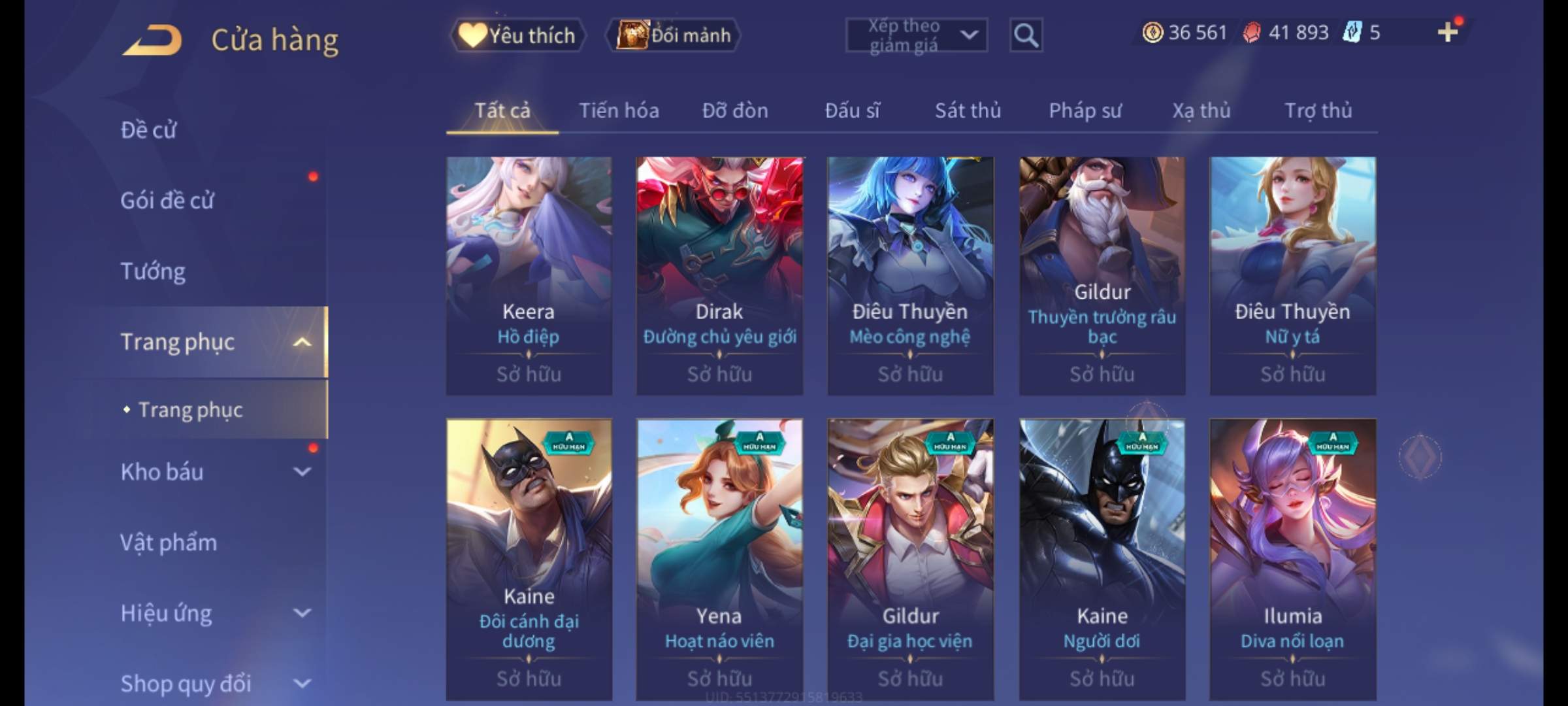The image size is (1568, 706).
Task: Click the plus icon to add currency
Action: click(1448, 32)
